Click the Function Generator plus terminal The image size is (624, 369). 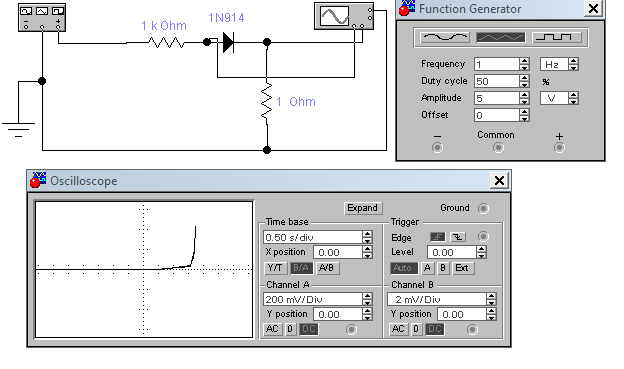(559, 148)
